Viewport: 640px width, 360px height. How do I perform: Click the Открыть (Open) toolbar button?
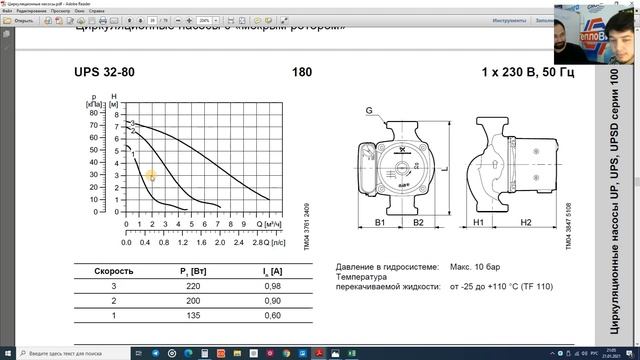click(x=18, y=20)
